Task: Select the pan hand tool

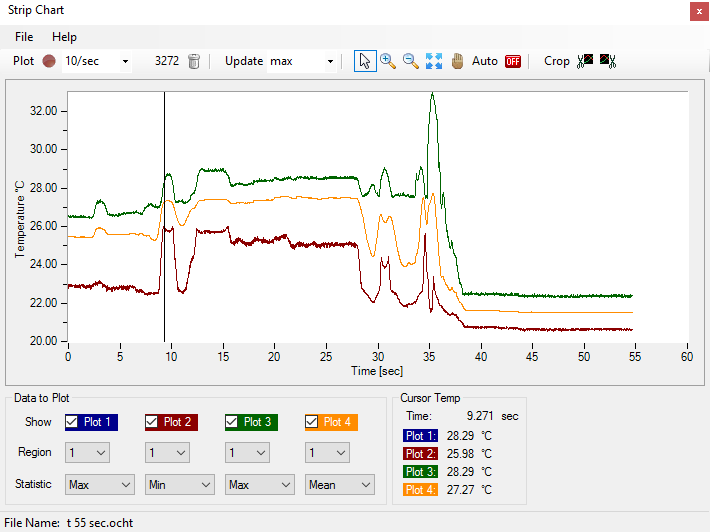Action: 458,61
